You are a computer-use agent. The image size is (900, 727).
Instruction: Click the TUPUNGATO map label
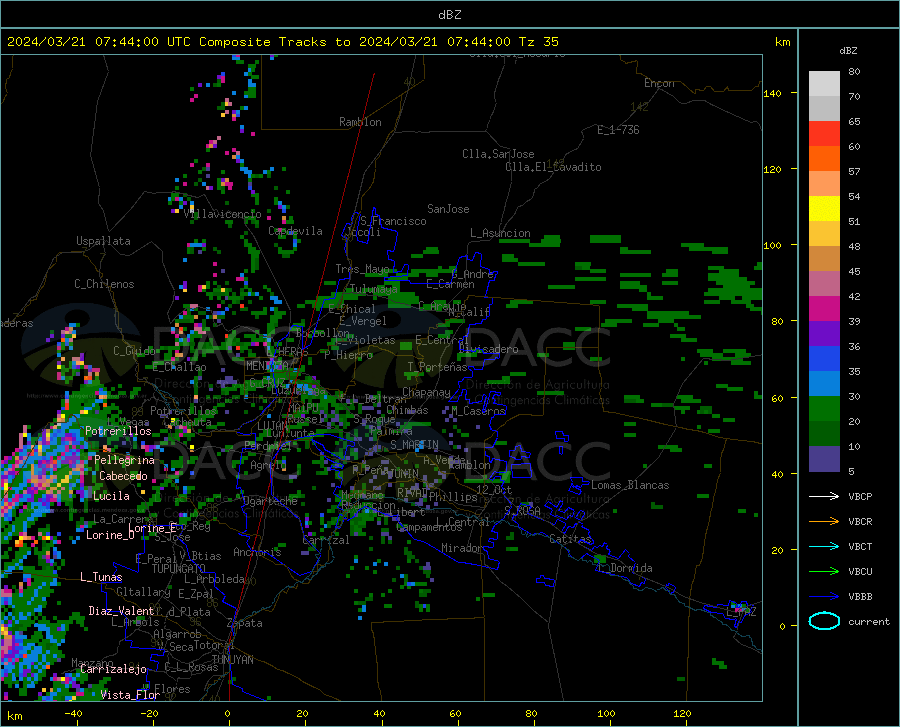[x=179, y=569]
